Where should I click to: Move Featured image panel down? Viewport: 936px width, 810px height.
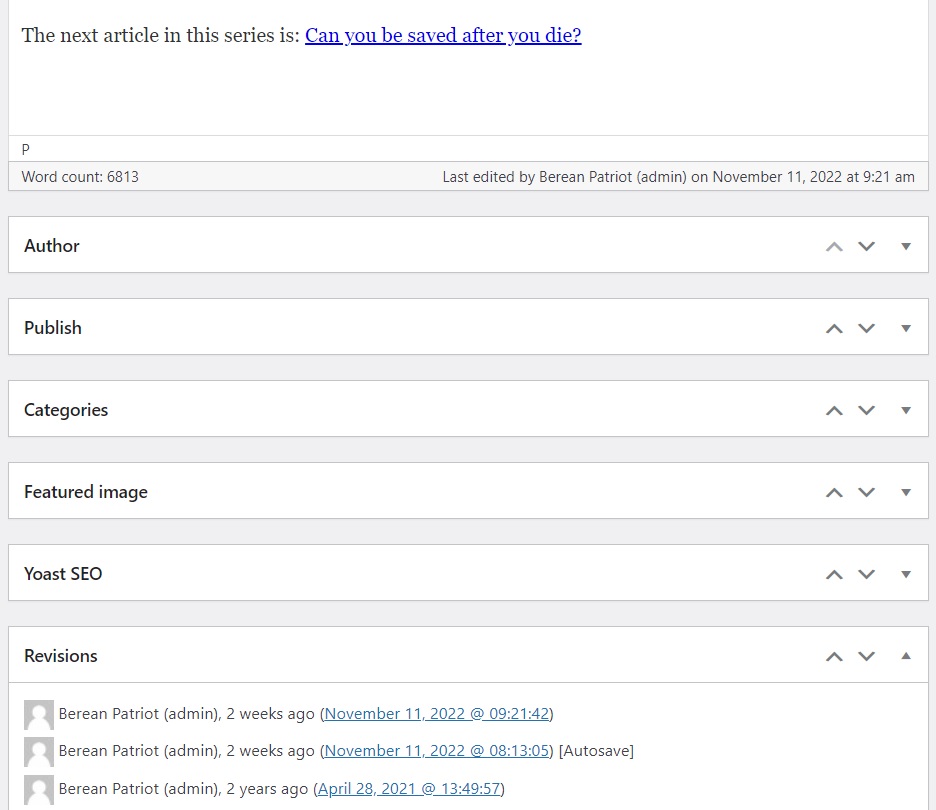coord(866,492)
